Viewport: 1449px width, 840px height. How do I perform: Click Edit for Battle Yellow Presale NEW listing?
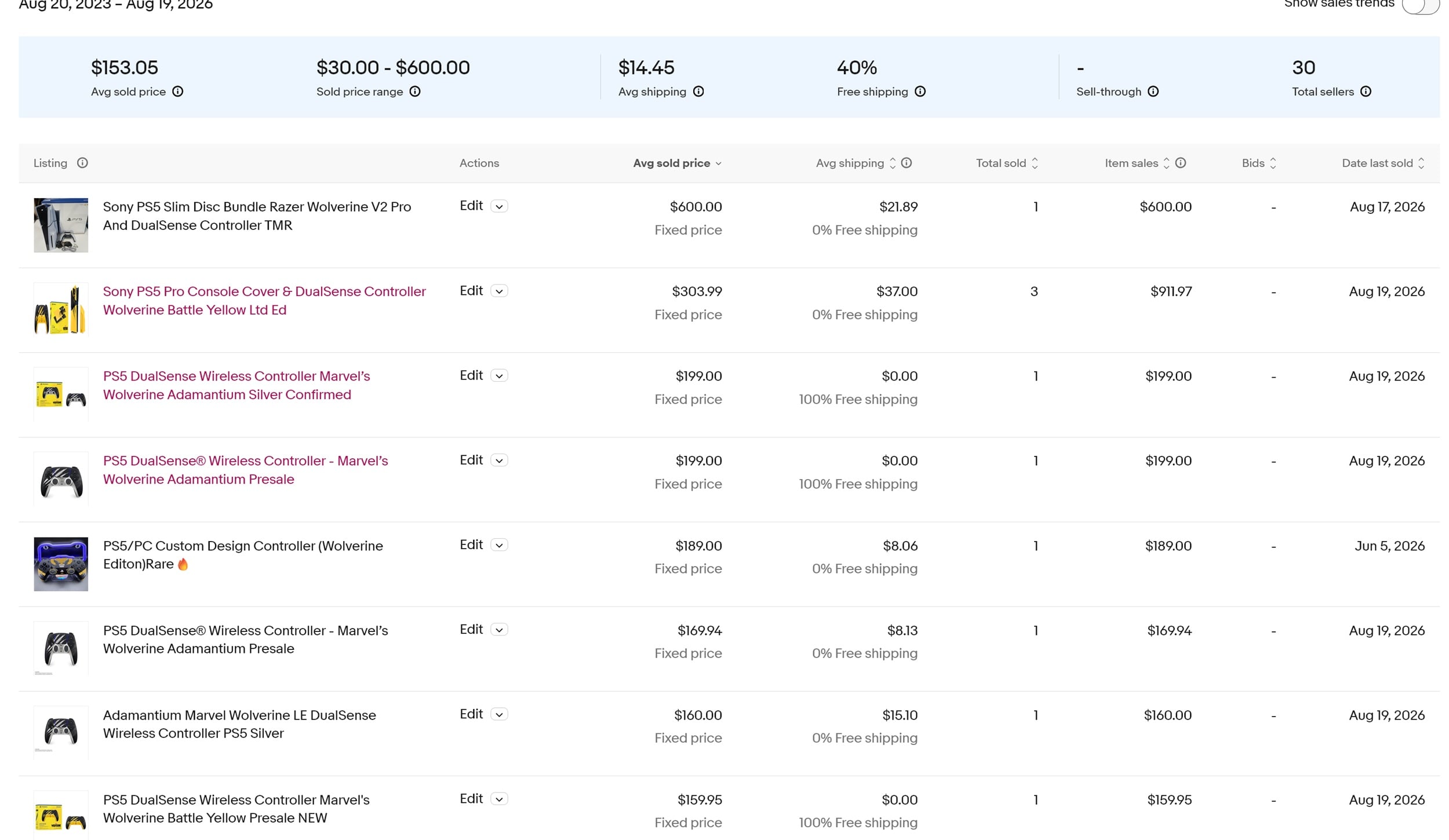471,798
